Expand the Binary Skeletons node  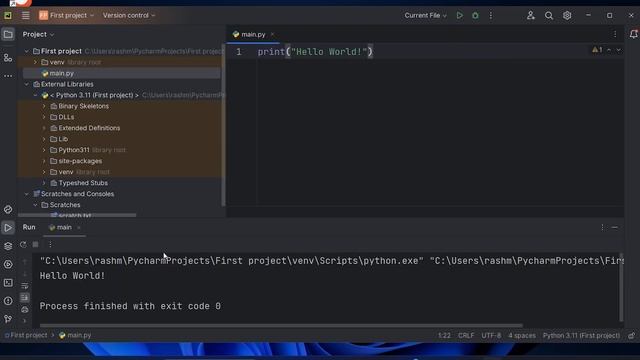click(44, 106)
